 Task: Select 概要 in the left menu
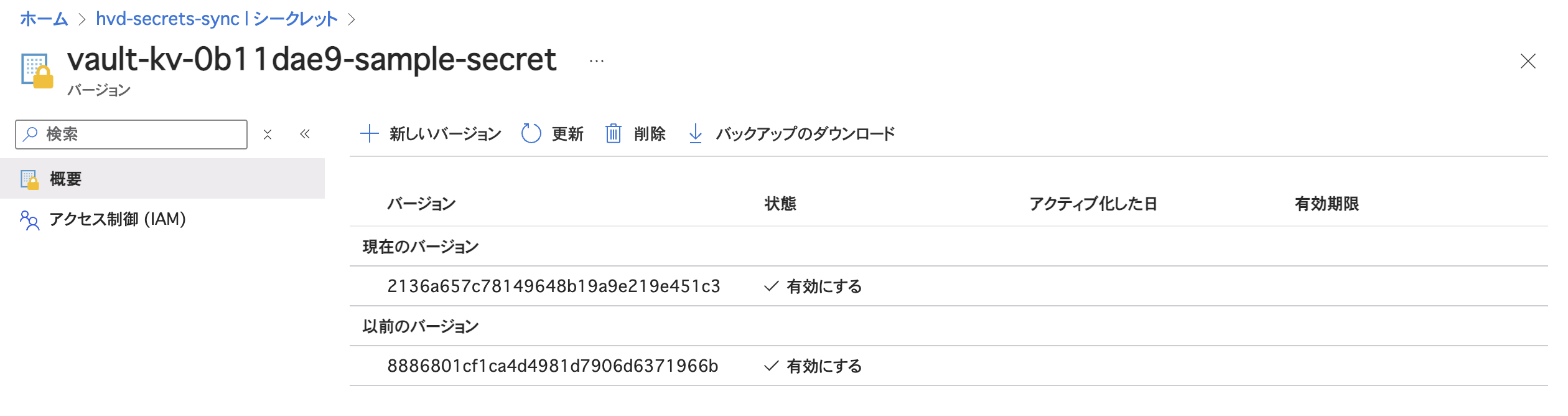pos(66,179)
